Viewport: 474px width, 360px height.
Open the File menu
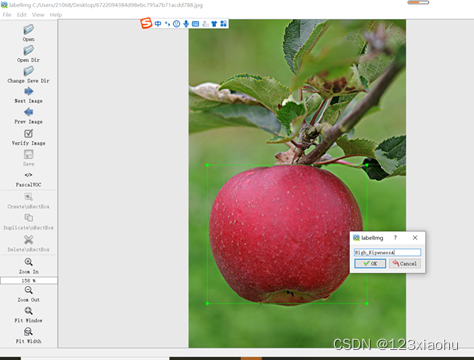tap(7, 15)
